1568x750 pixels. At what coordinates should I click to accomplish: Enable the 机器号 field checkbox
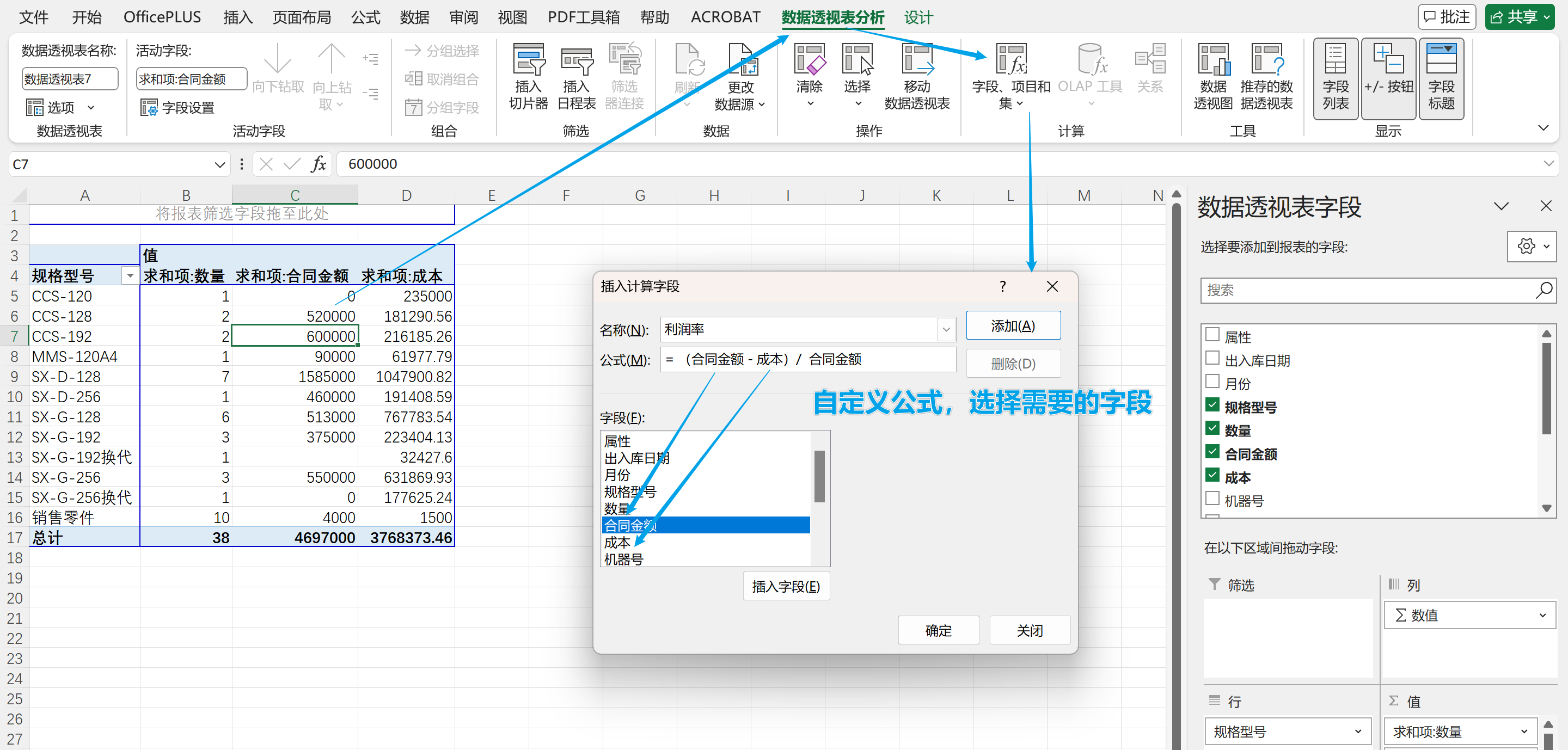1212,499
